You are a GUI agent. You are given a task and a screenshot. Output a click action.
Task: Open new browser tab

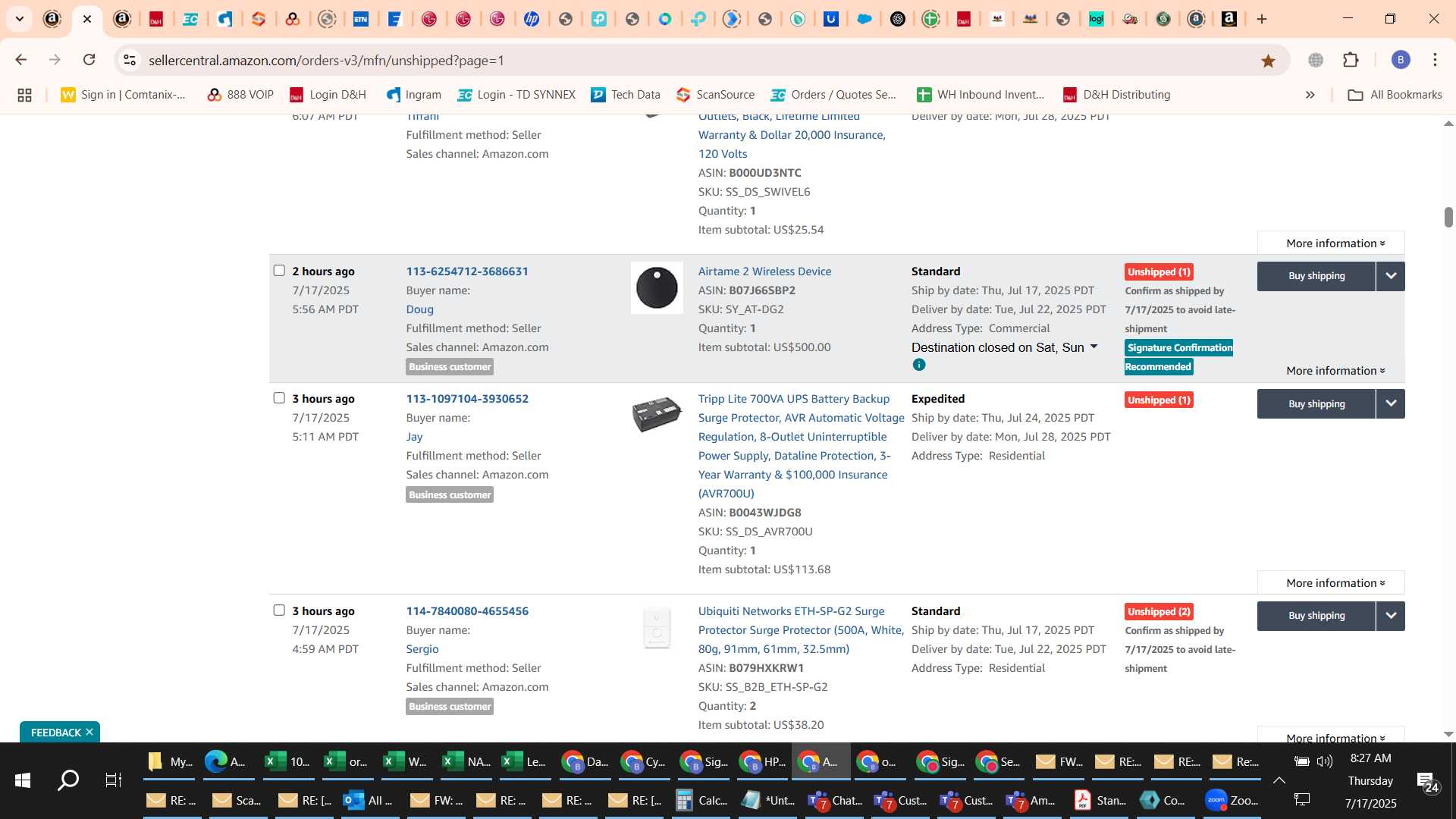point(1262,19)
